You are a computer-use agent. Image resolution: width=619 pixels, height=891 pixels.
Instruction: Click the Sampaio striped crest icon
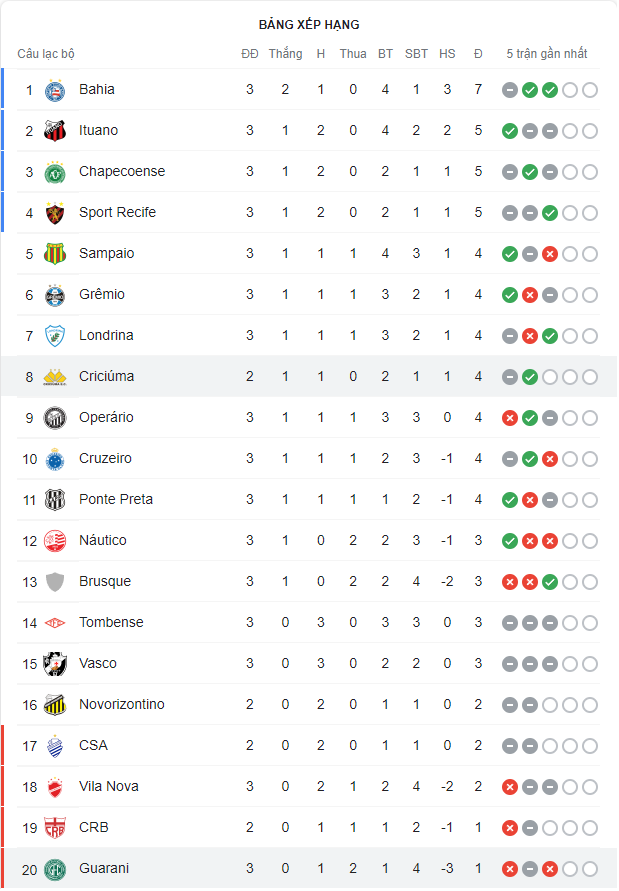pyautogui.click(x=55, y=254)
